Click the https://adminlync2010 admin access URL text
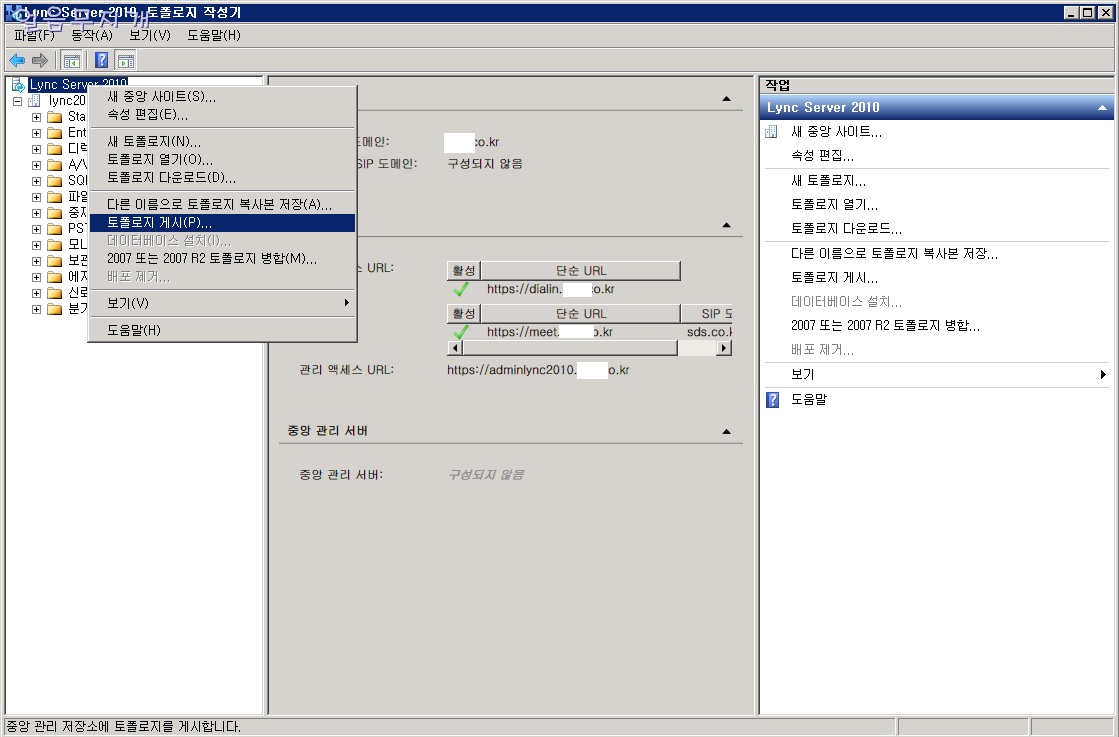 (538, 370)
